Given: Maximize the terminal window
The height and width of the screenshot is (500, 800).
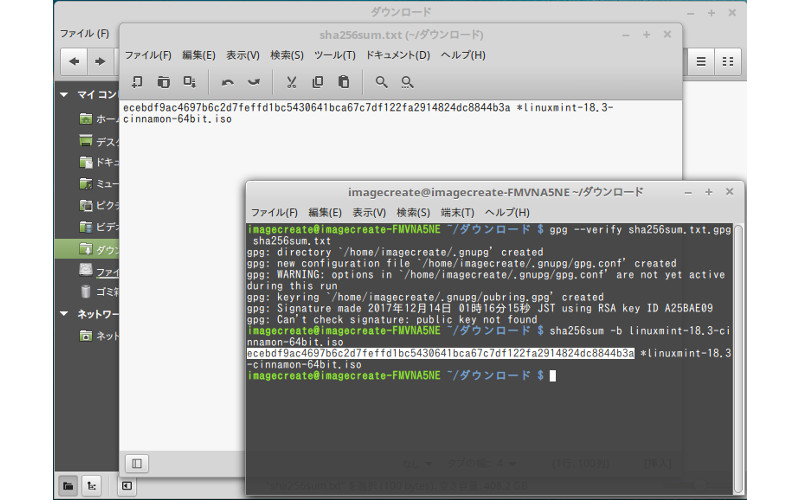Looking at the screenshot, I should coord(709,192).
